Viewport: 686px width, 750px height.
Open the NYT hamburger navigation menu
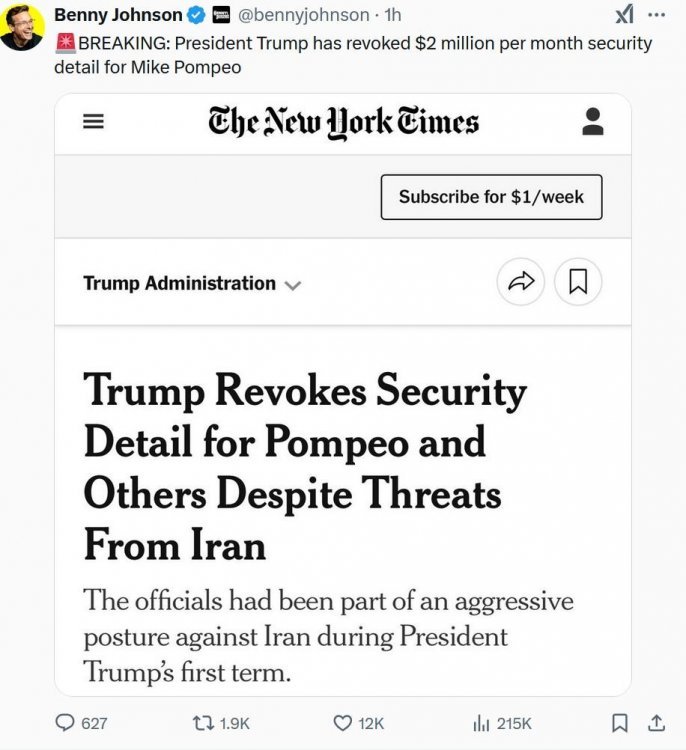pos(93,122)
